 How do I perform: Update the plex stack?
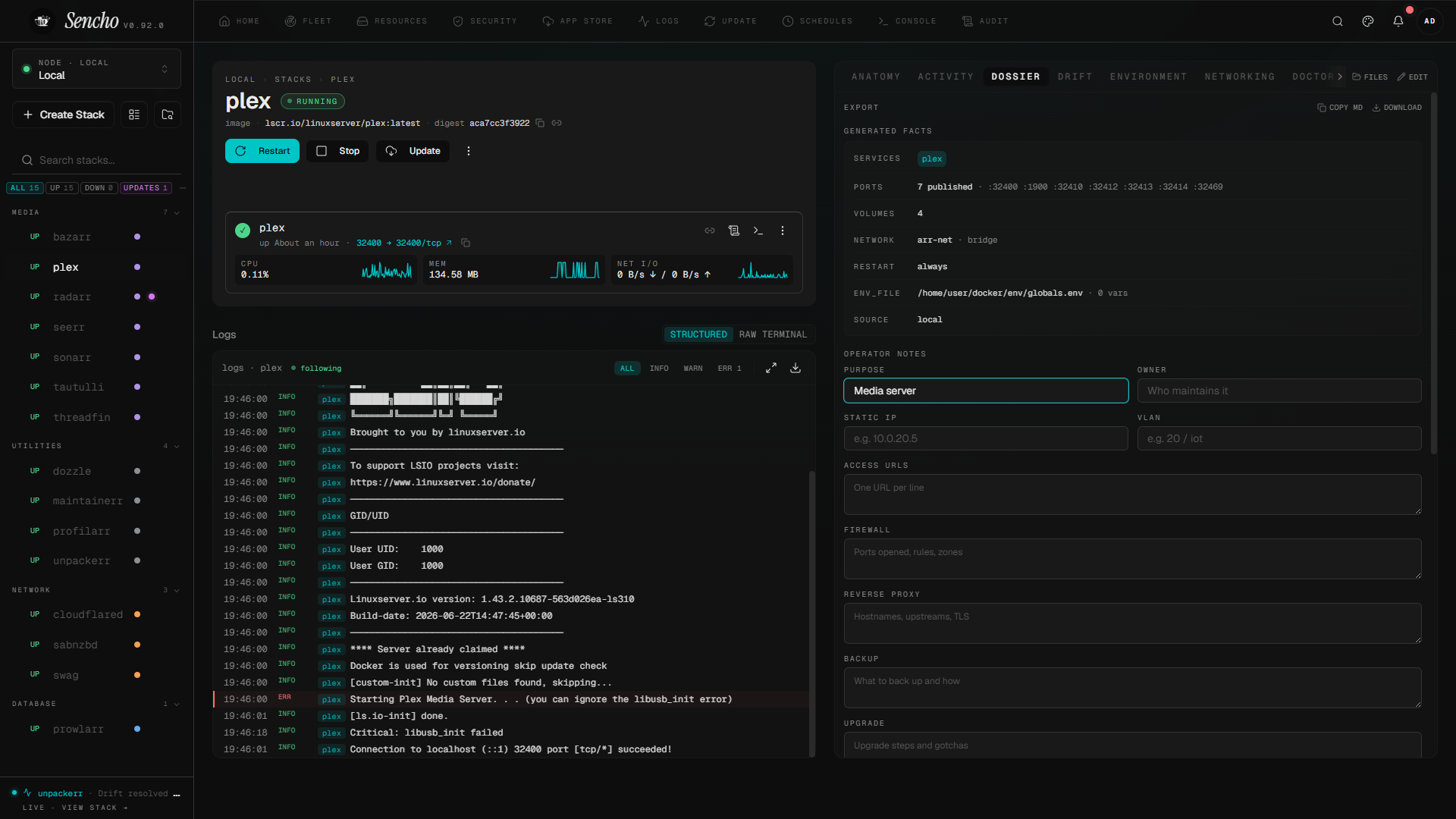[x=413, y=151]
